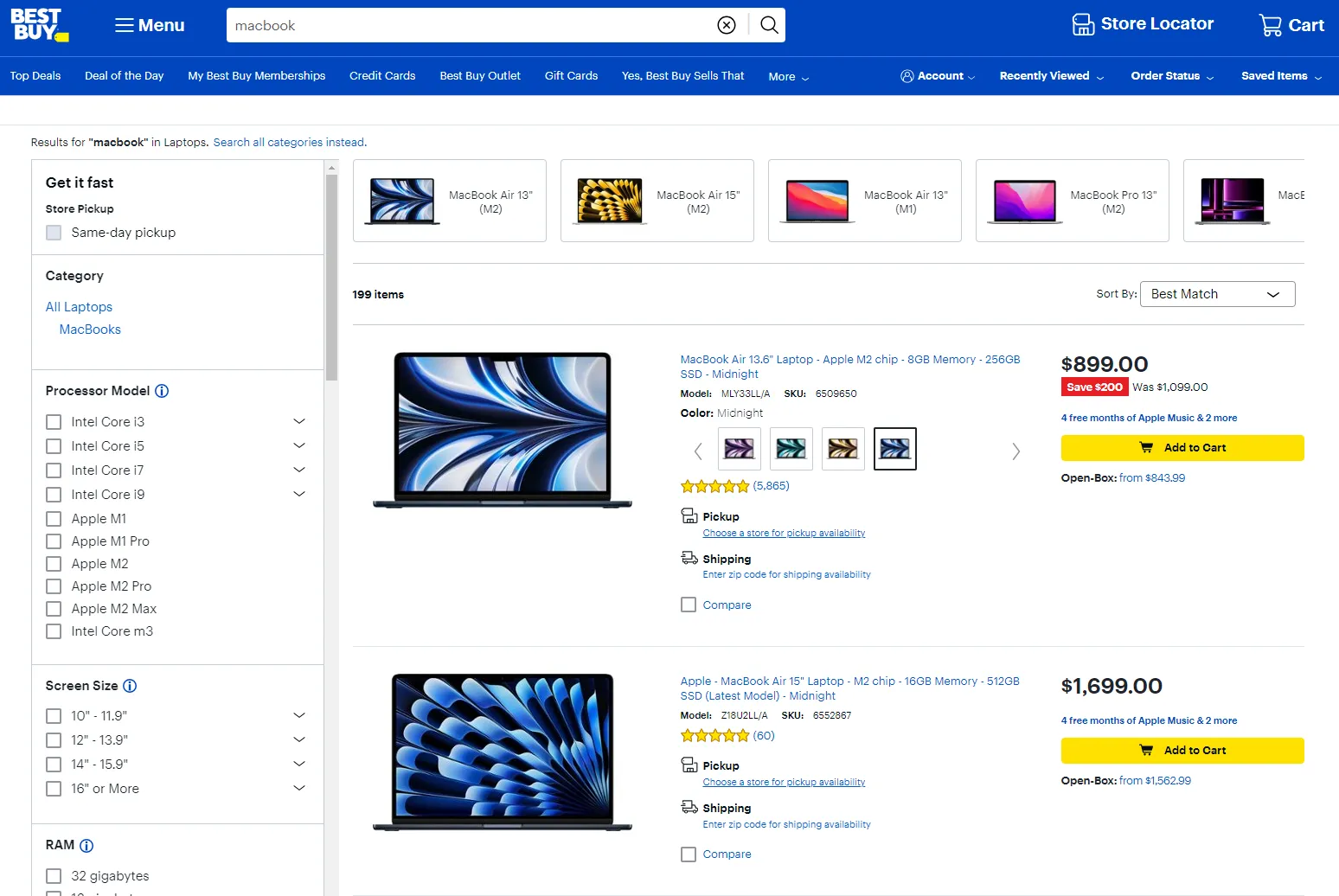Screen dimensions: 1339x896
Task: Choose the Midnight color swatch
Action: click(x=895, y=449)
